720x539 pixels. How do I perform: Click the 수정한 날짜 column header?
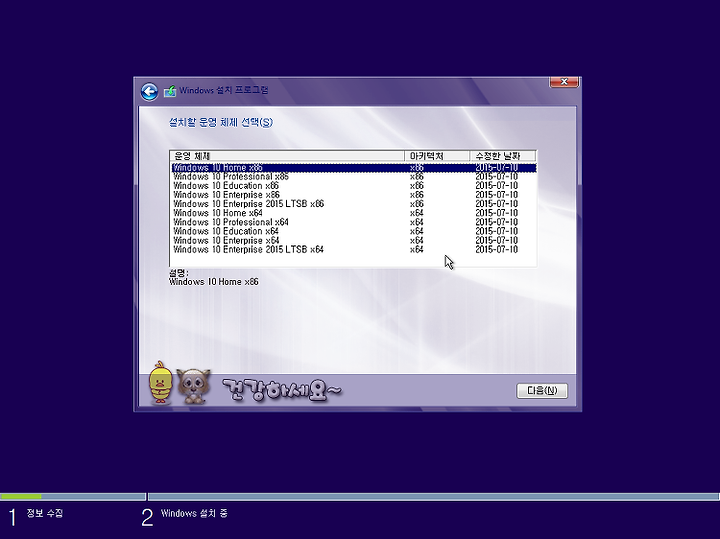[x=503, y=156]
